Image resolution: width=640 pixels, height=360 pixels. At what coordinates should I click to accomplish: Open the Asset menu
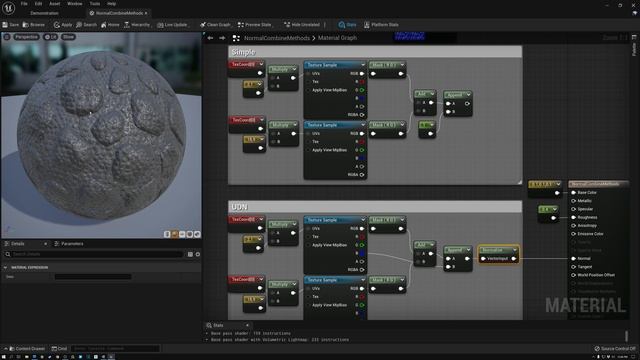pos(55,3)
